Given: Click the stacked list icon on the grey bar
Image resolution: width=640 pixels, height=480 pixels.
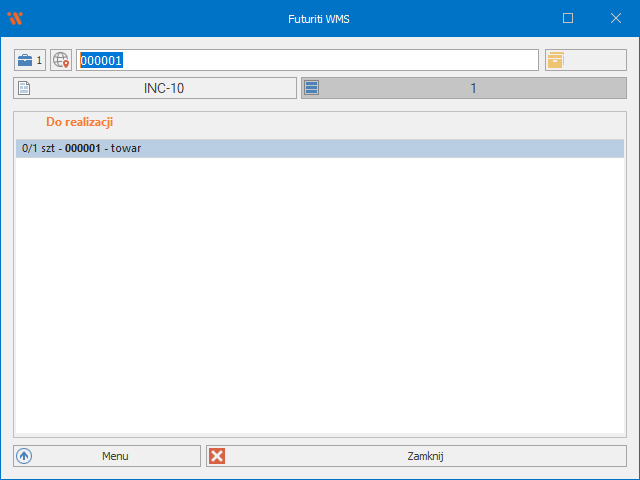Looking at the screenshot, I should (x=311, y=88).
